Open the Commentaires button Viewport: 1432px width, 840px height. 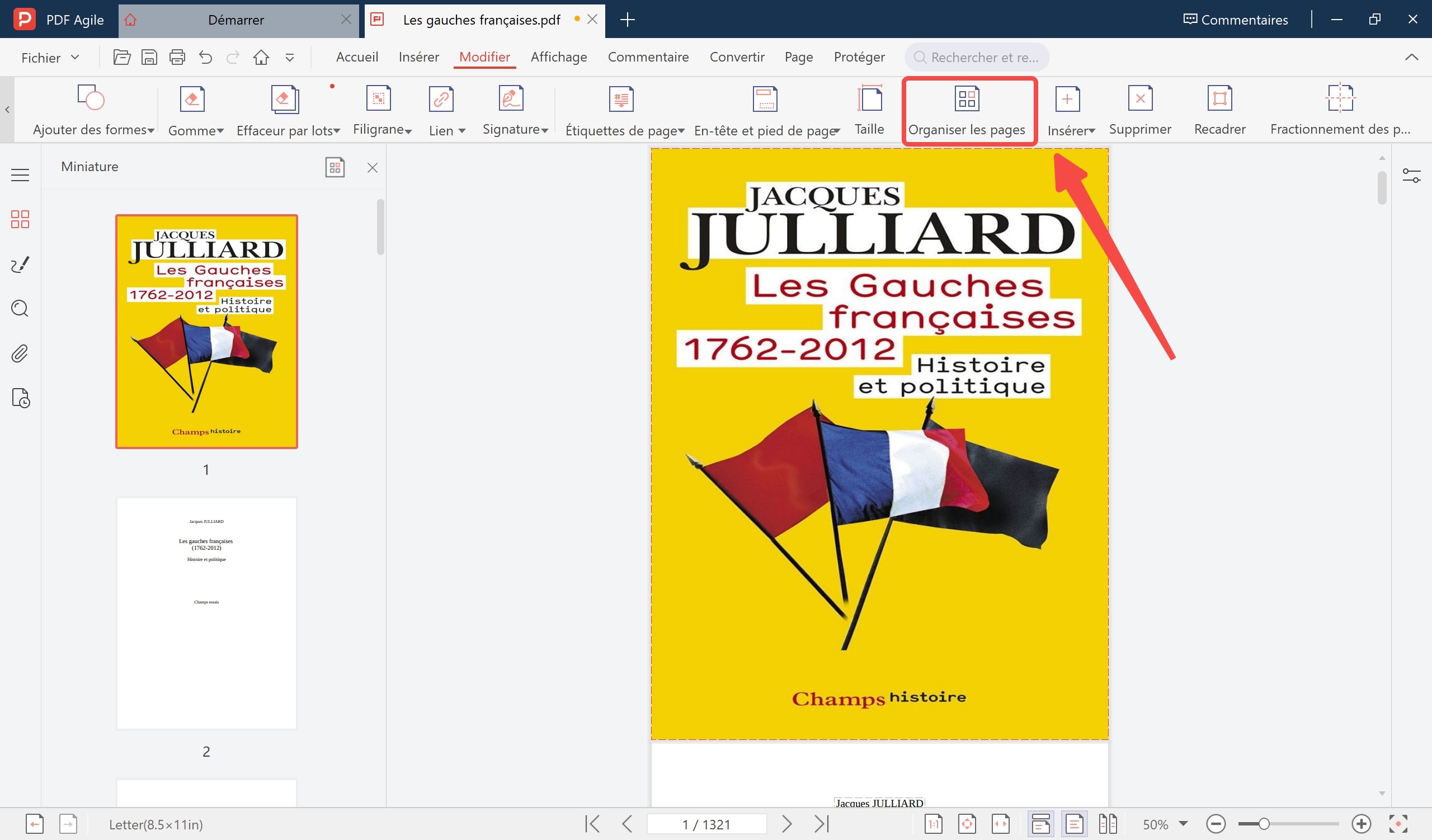(x=1236, y=20)
